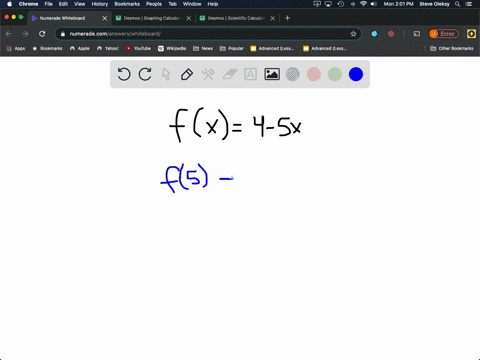This screenshot has width=480, height=360.
Task: Expand first Advanced bookmarks folder
Action: (x=272, y=48)
